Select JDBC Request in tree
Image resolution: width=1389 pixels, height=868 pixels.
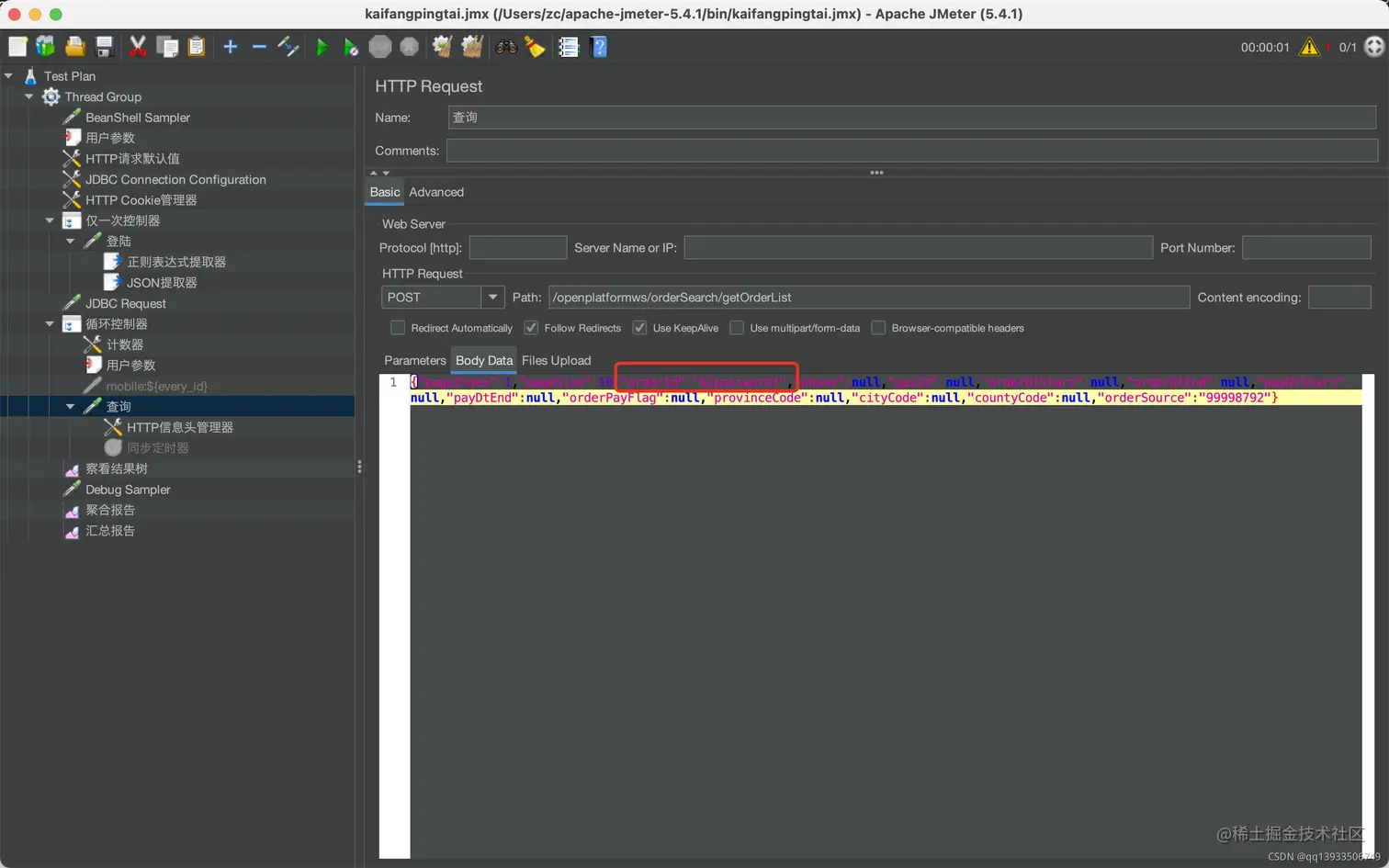coord(126,304)
